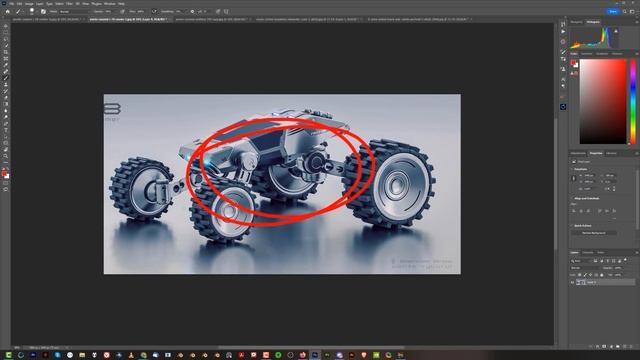Add a layer mask from Layers footer
640x360 pixels.
click(x=604, y=346)
